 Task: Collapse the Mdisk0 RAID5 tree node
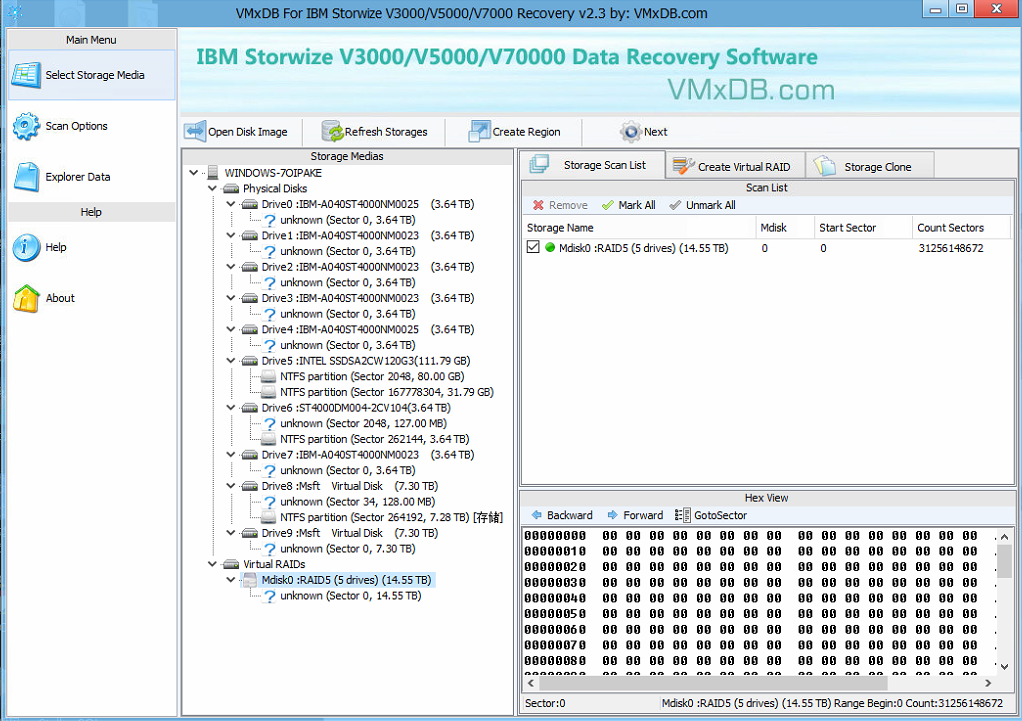coord(231,580)
